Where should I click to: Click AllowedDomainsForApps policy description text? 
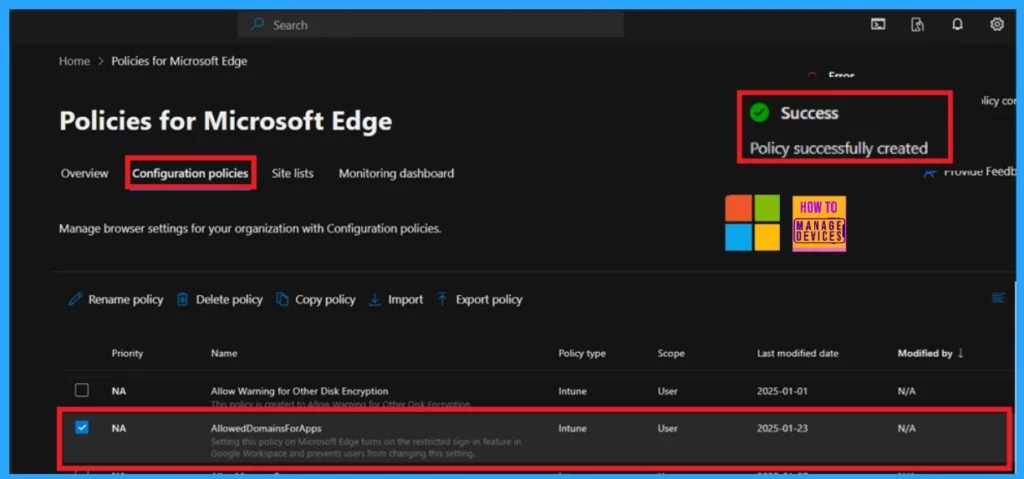(x=366, y=447)
